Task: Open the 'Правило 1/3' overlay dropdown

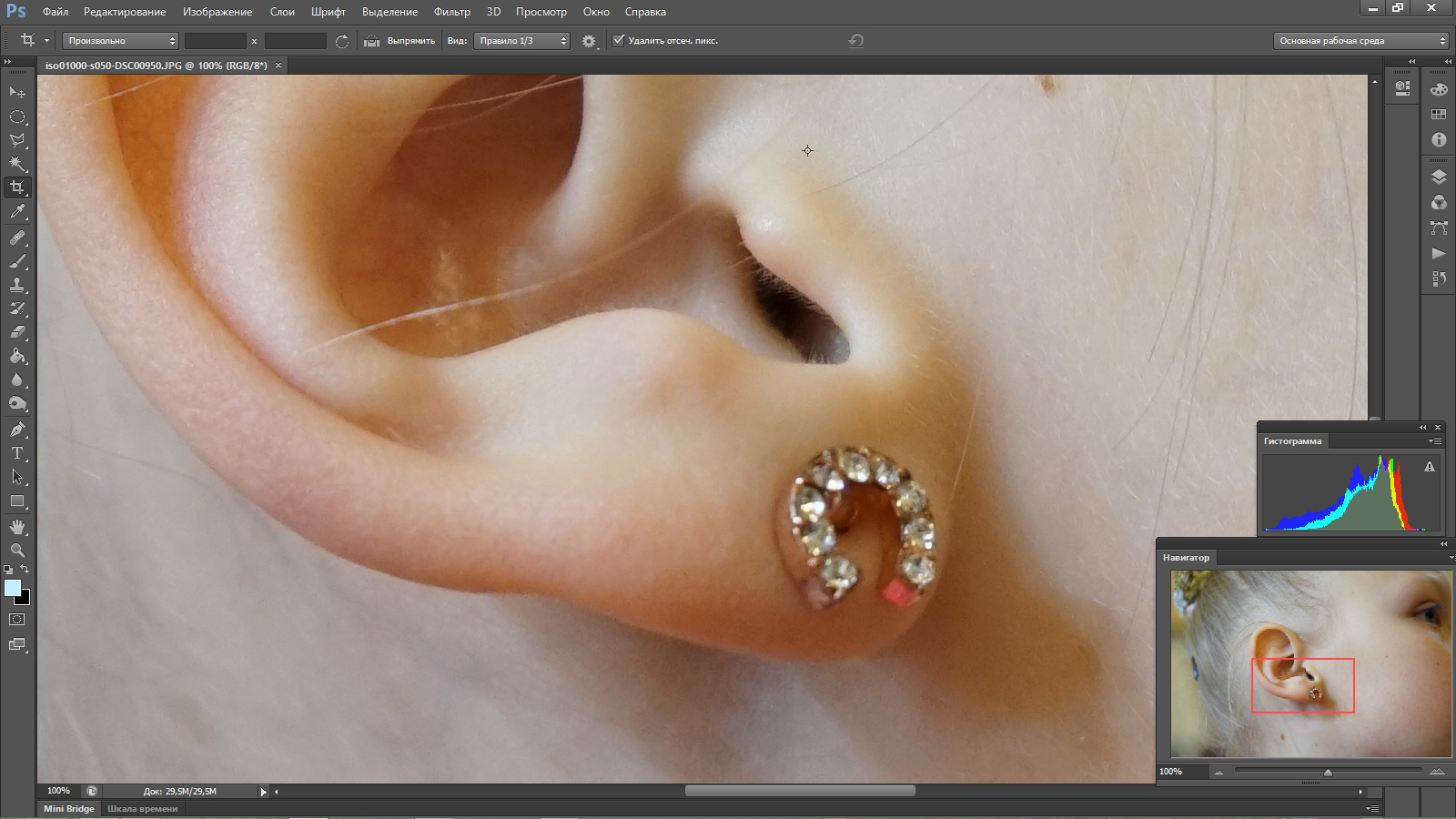Action: (x=521, y=41)
